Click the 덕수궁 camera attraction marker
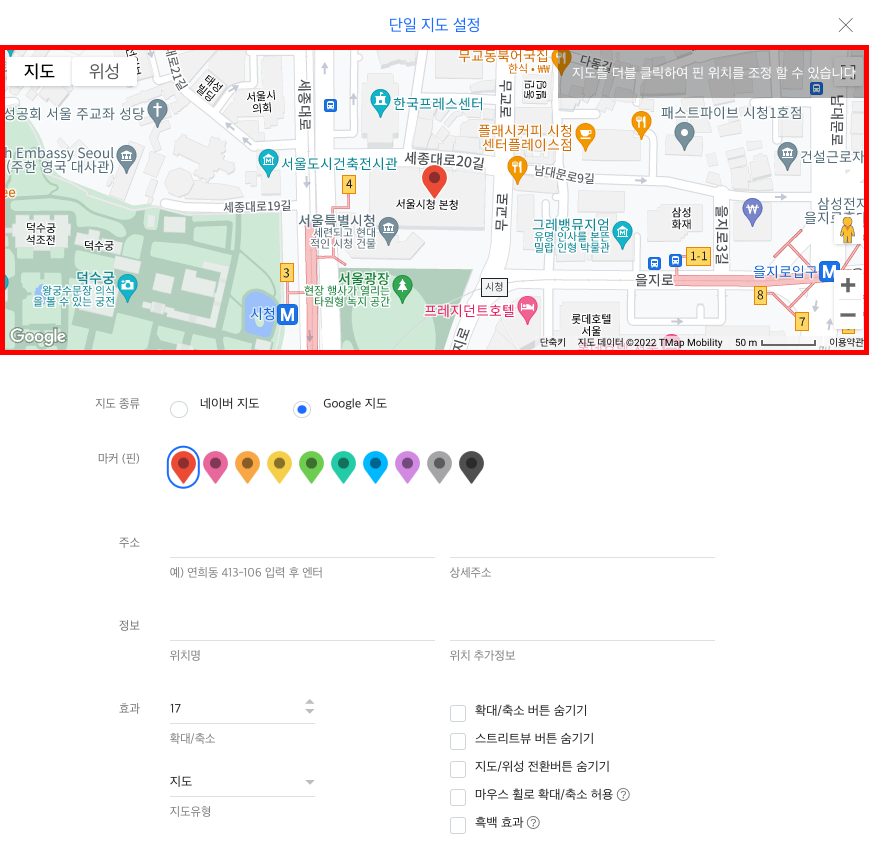869x860 pixels. click(128, 288)
